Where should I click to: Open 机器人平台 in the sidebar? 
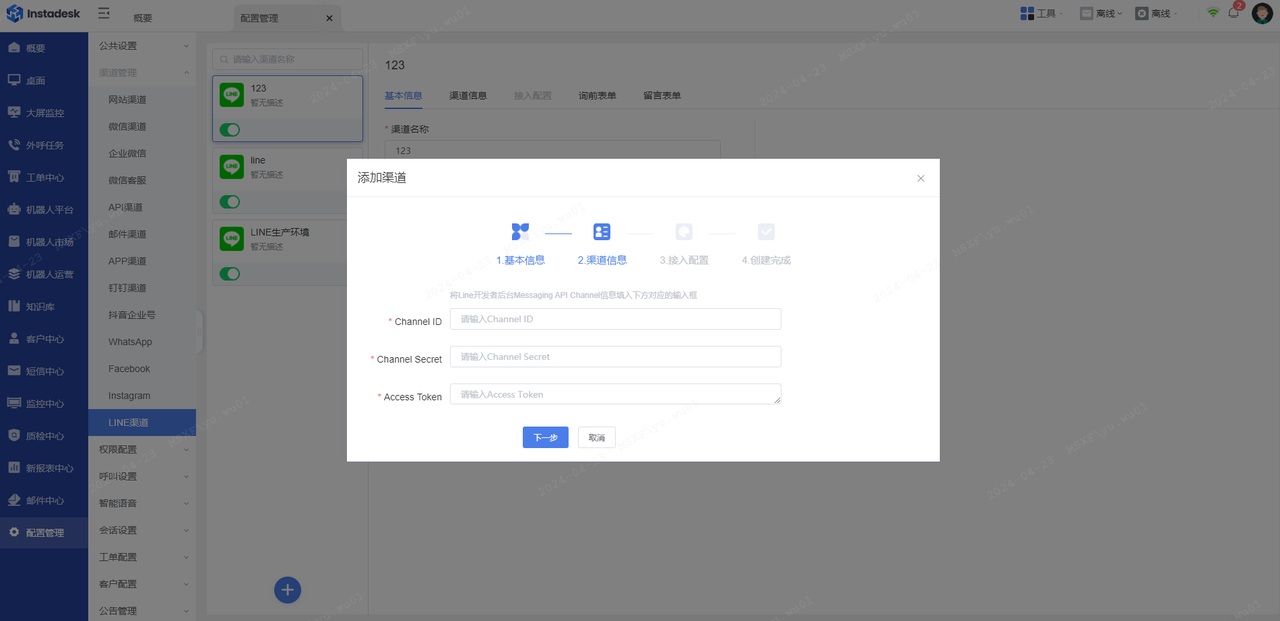49,210
